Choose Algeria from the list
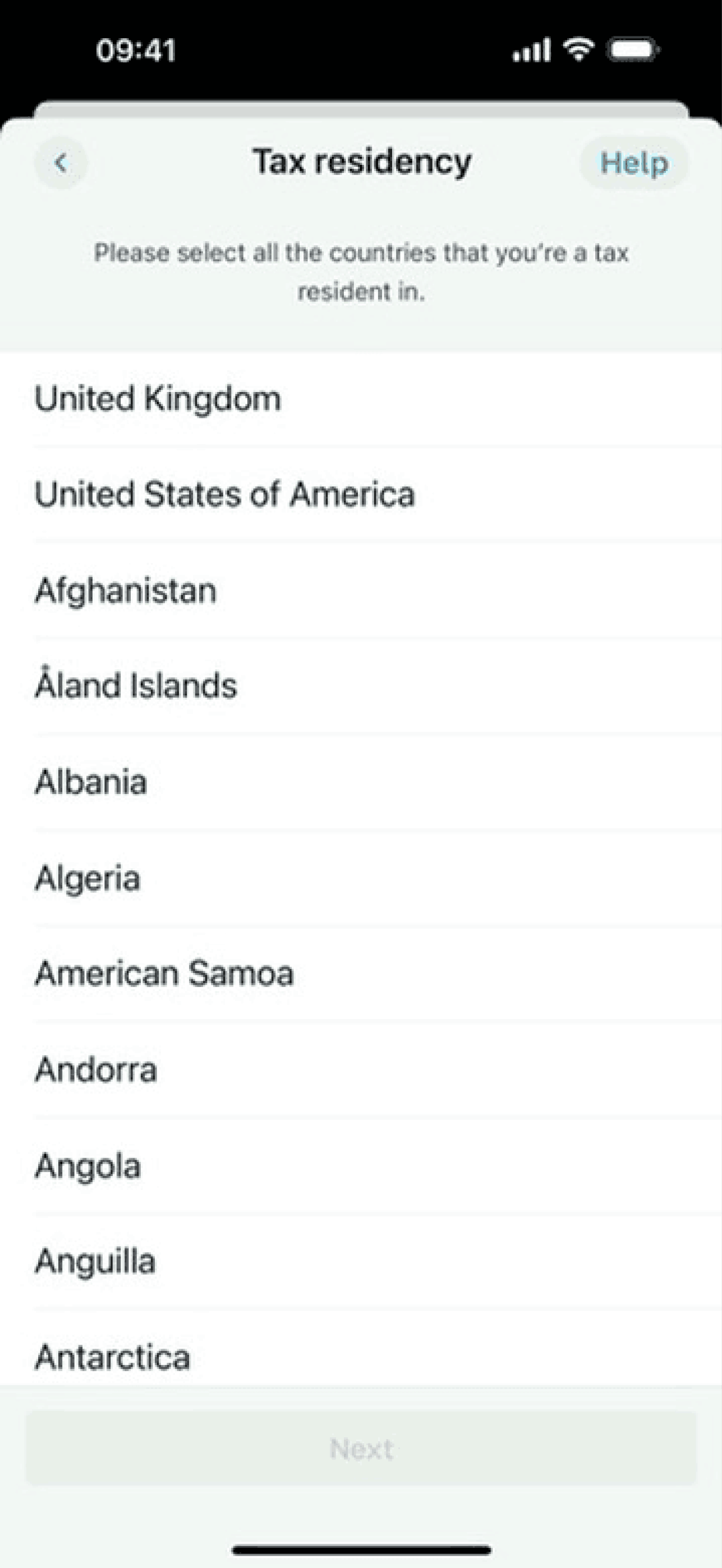 (x=88, y=878)
